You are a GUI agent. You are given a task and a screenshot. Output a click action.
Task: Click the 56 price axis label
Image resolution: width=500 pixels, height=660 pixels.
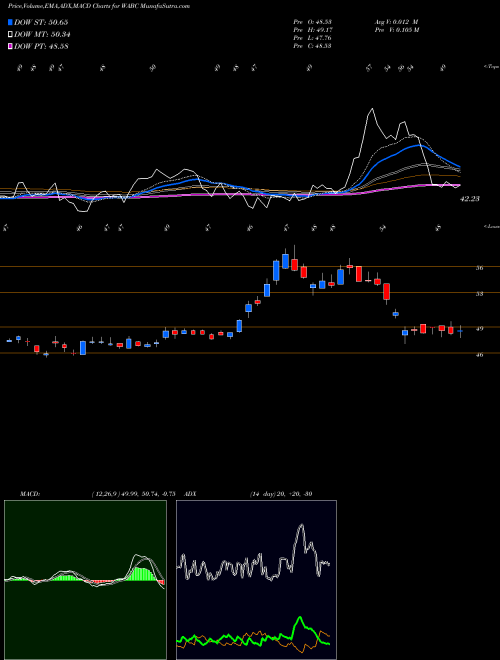coord(479,268)
